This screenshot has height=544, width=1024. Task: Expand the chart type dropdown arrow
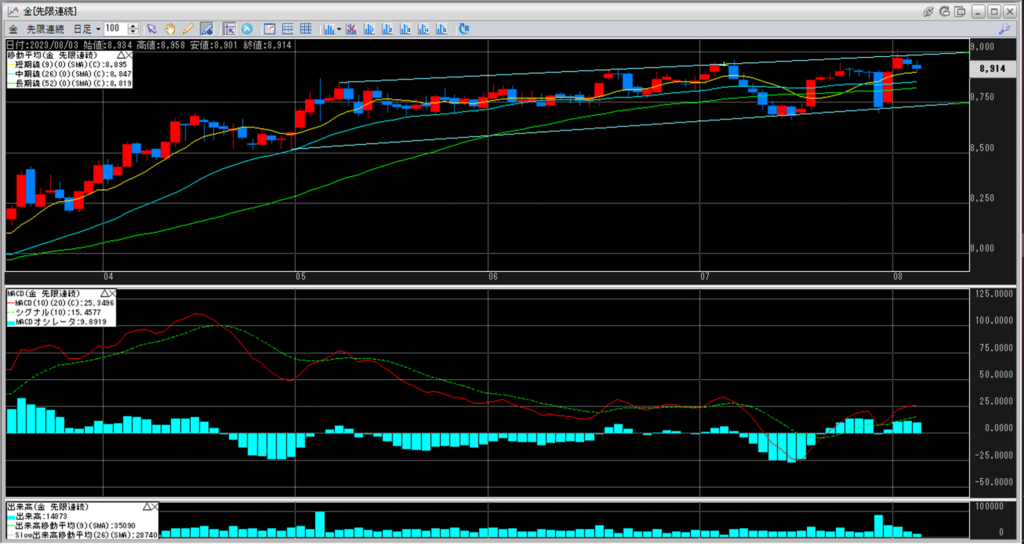340,29
